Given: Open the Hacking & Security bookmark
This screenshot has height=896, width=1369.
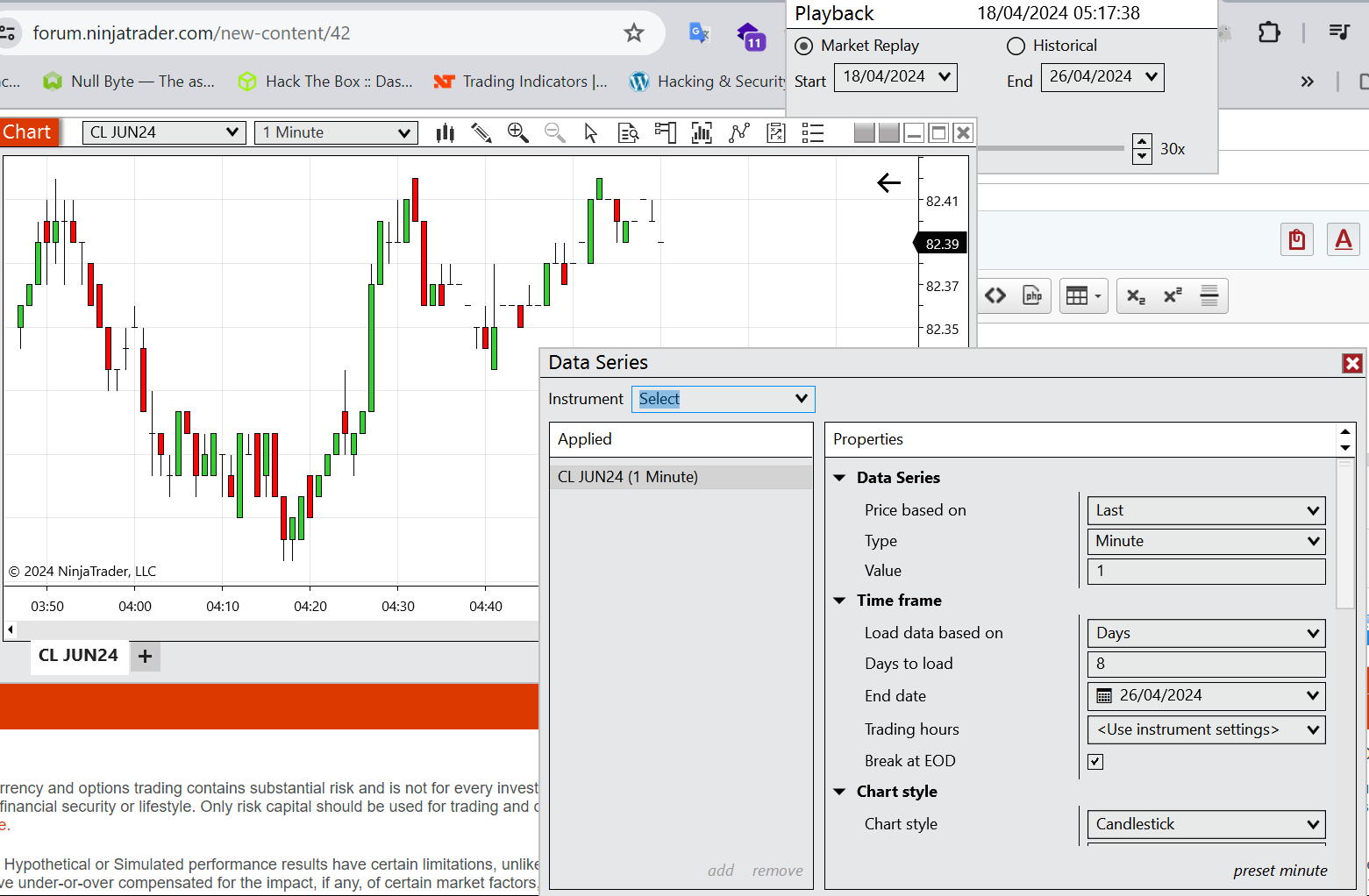Looking at the screenshot, I should 708,82.
